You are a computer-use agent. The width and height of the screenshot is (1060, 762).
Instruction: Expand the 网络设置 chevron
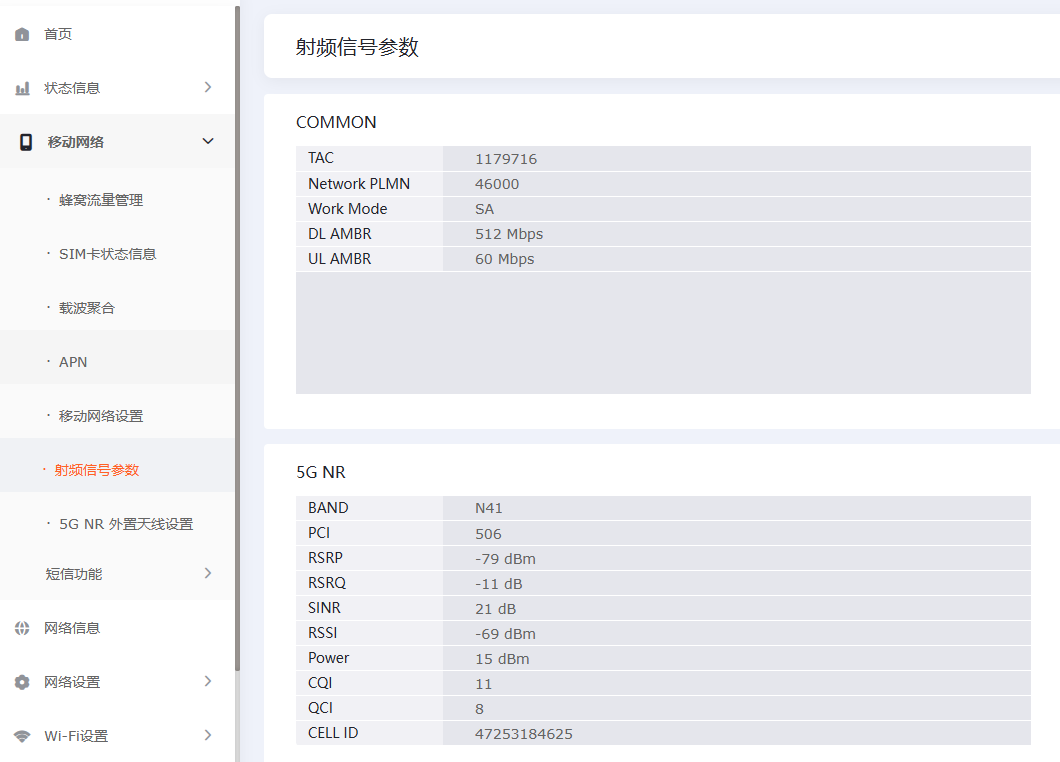tap(208, 681)
